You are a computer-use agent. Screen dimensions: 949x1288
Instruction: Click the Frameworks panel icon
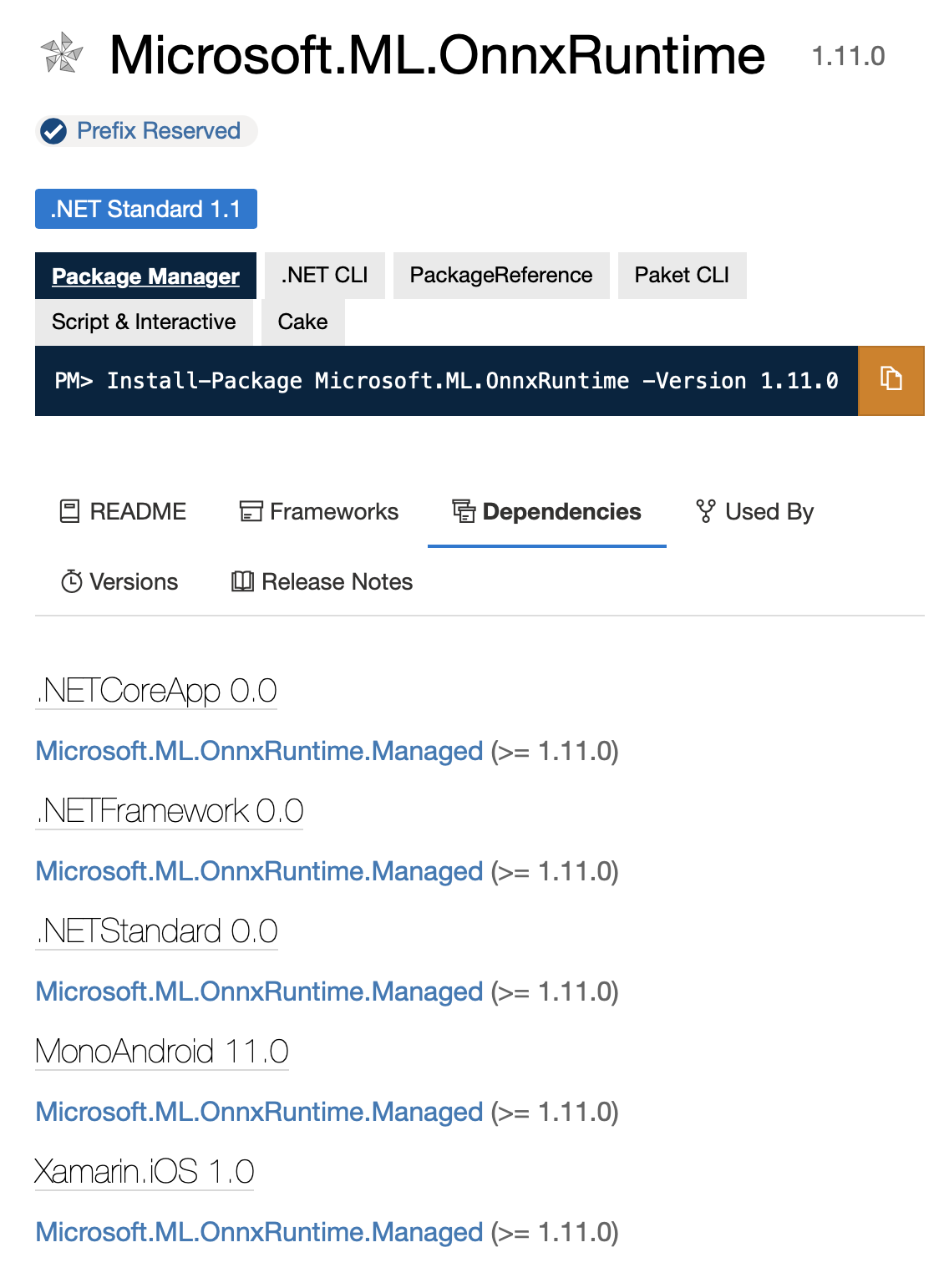(x=249, y=510)
